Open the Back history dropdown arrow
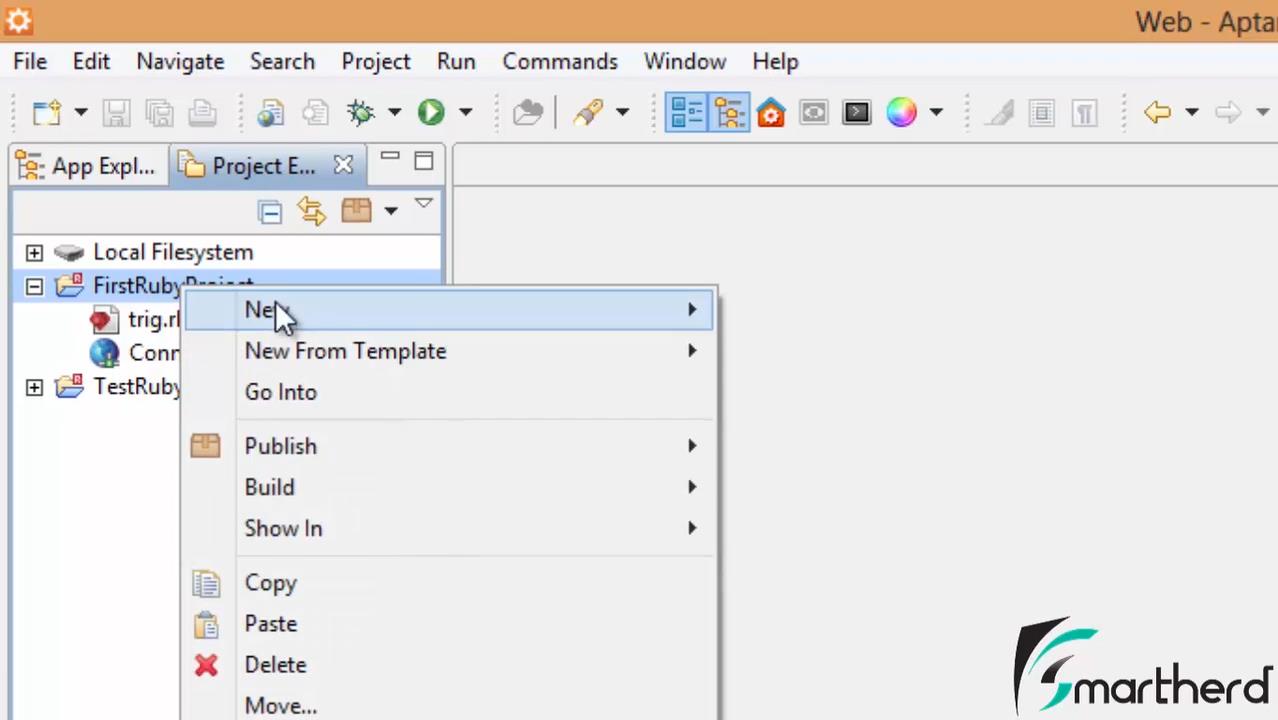This screenshot has height=720, width=1278. pyautogui.click(x=1192, y=112)
